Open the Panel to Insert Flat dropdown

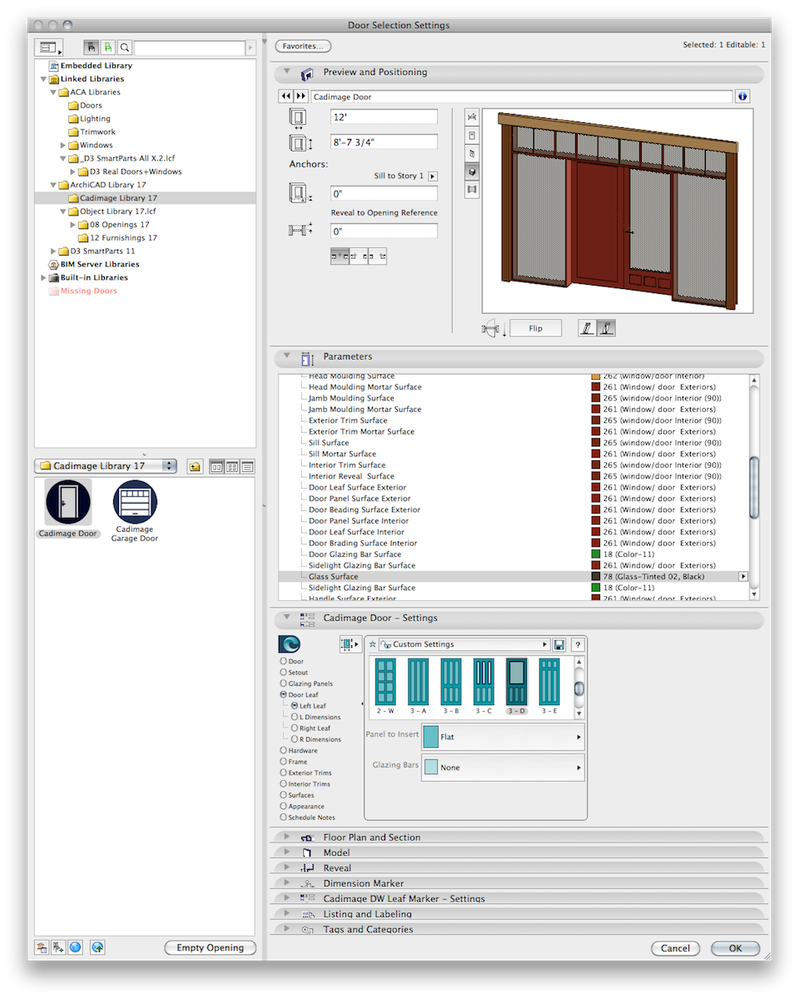pyautogui.click(x=503, y=737)
